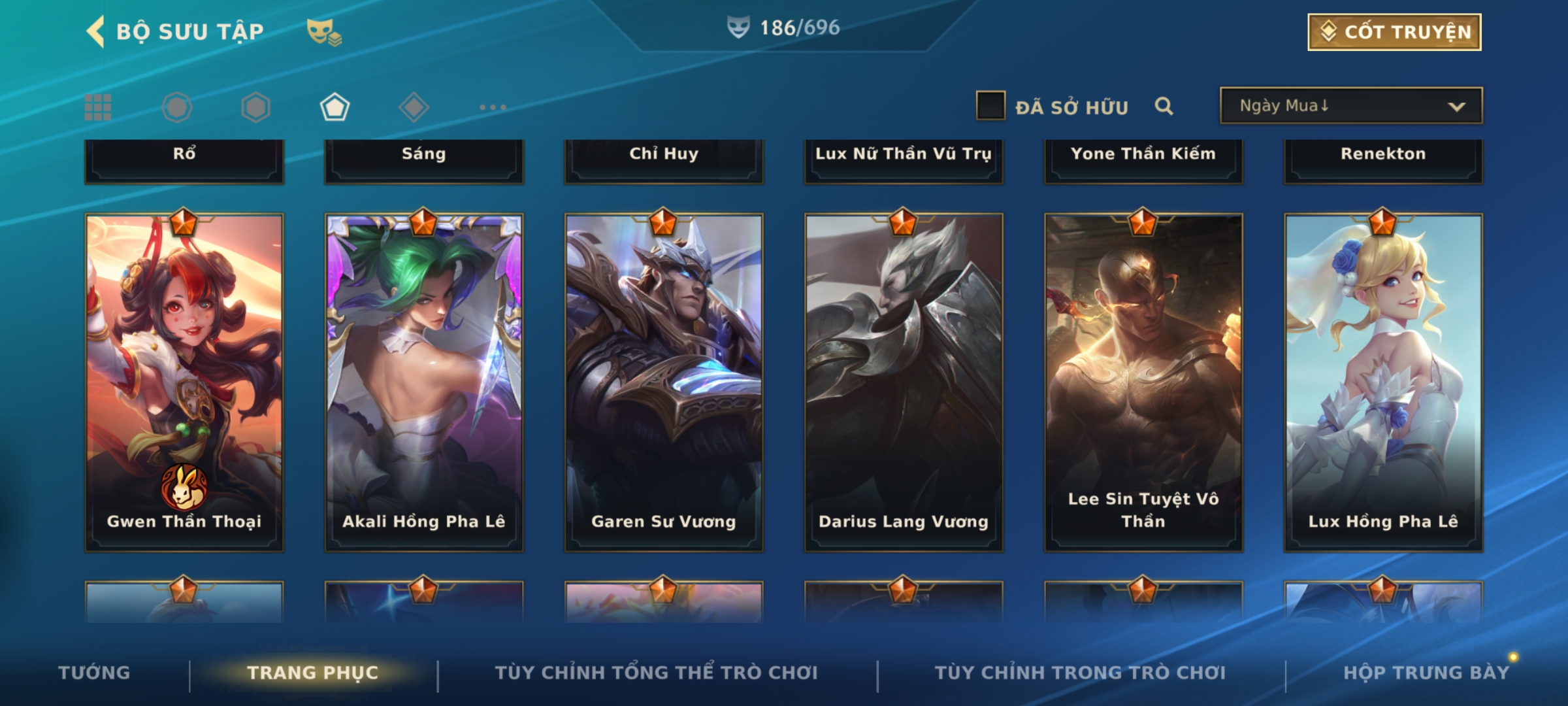1568x706 pixels.
Task: Open the Ngày Mua sort dropdown
Action: coord(1351,105)
